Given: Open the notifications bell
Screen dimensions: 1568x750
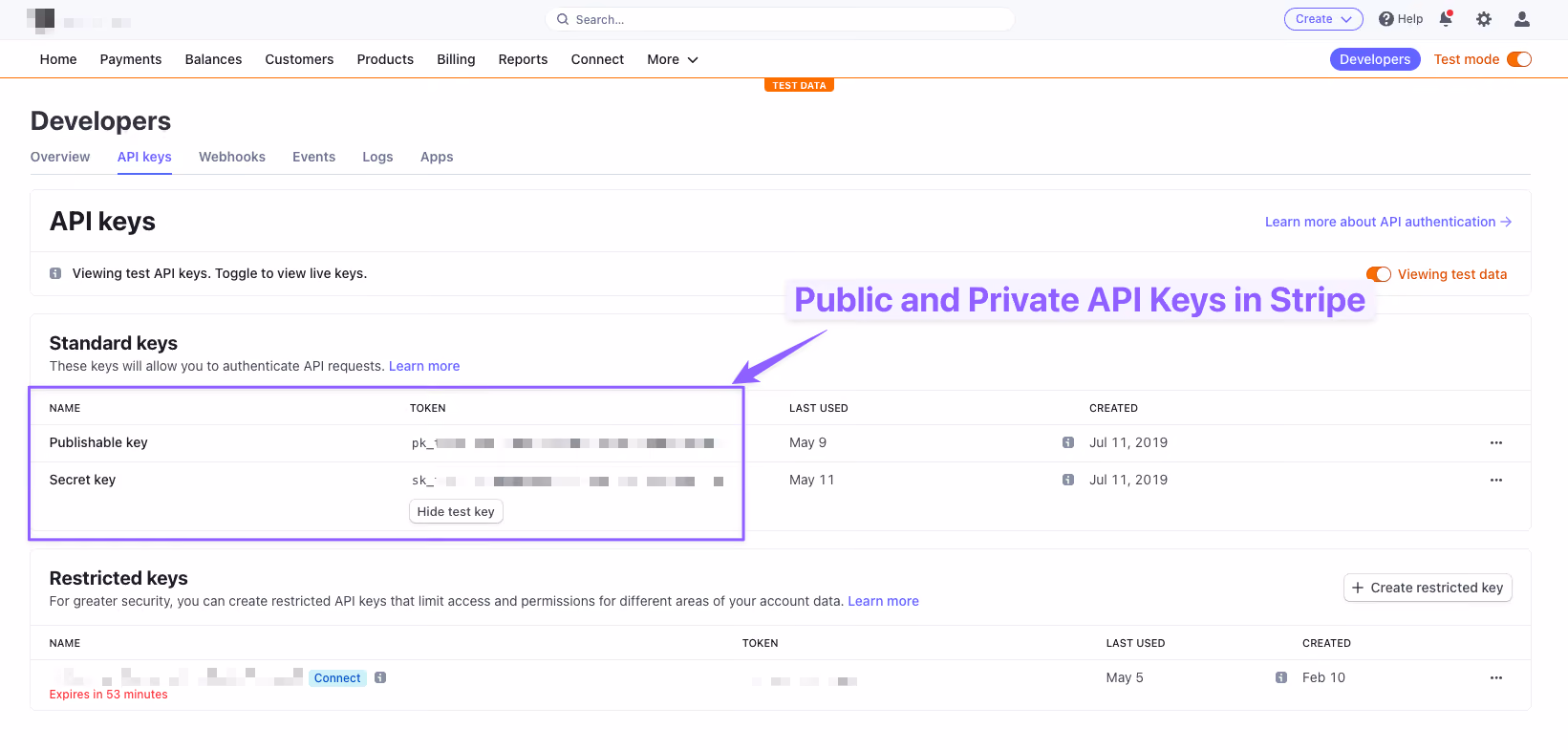Looking at the screenshot, I should pos(1446,19).
